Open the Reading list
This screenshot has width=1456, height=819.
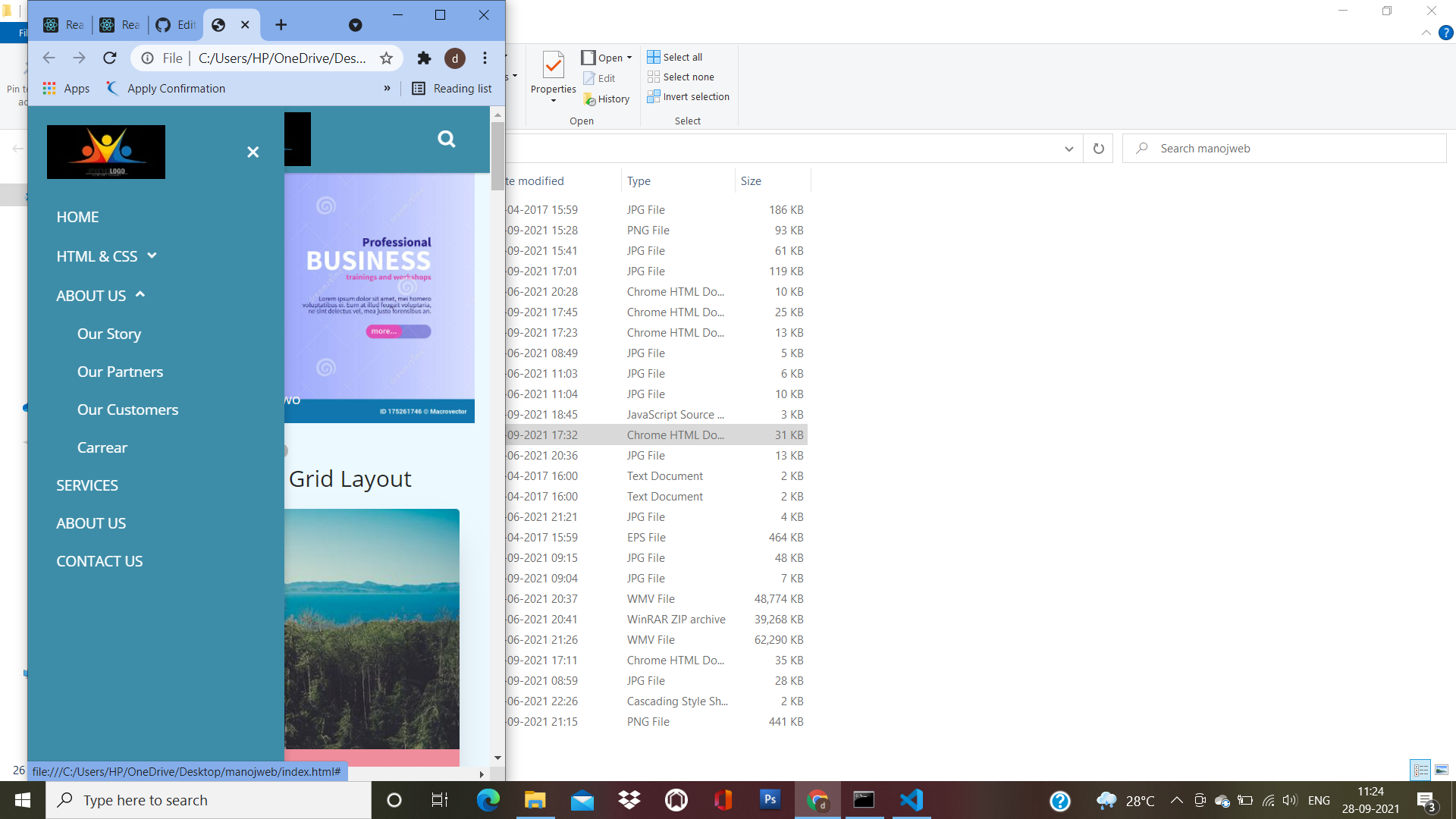pyautogui.click(x=452, y=89)
